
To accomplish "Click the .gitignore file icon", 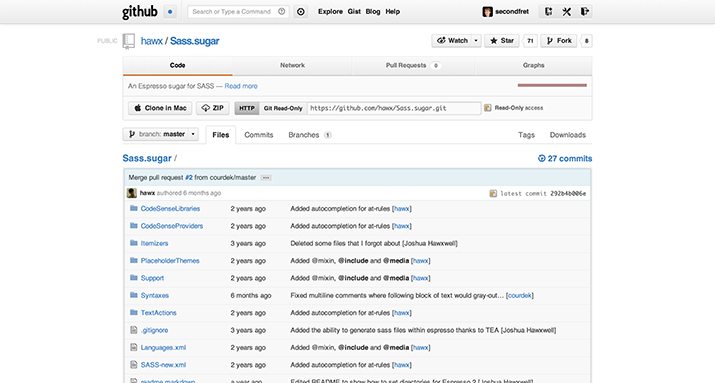I will pos(134,330).
